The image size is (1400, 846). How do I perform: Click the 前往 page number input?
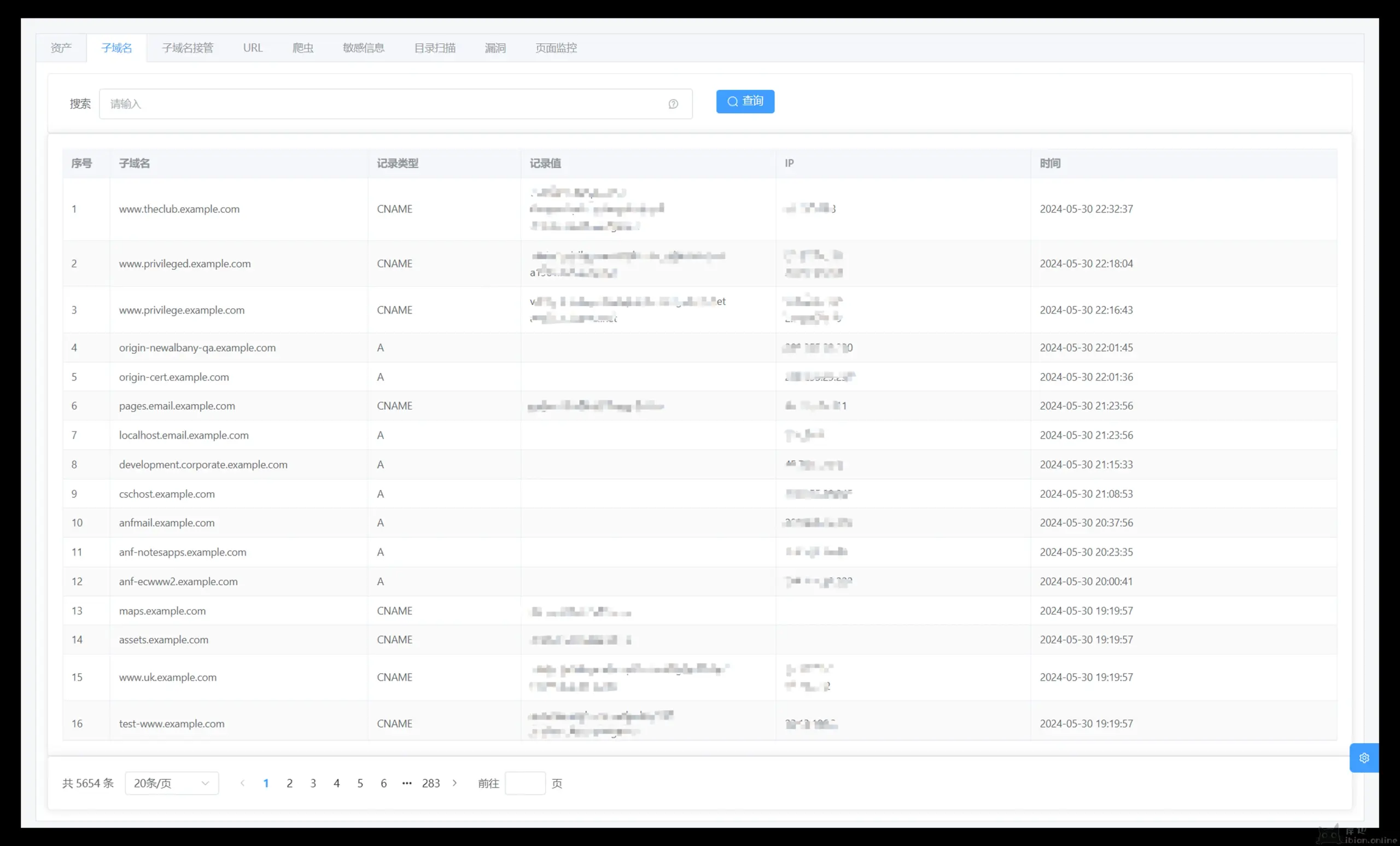pyautogui.click(x=524, y=783)
